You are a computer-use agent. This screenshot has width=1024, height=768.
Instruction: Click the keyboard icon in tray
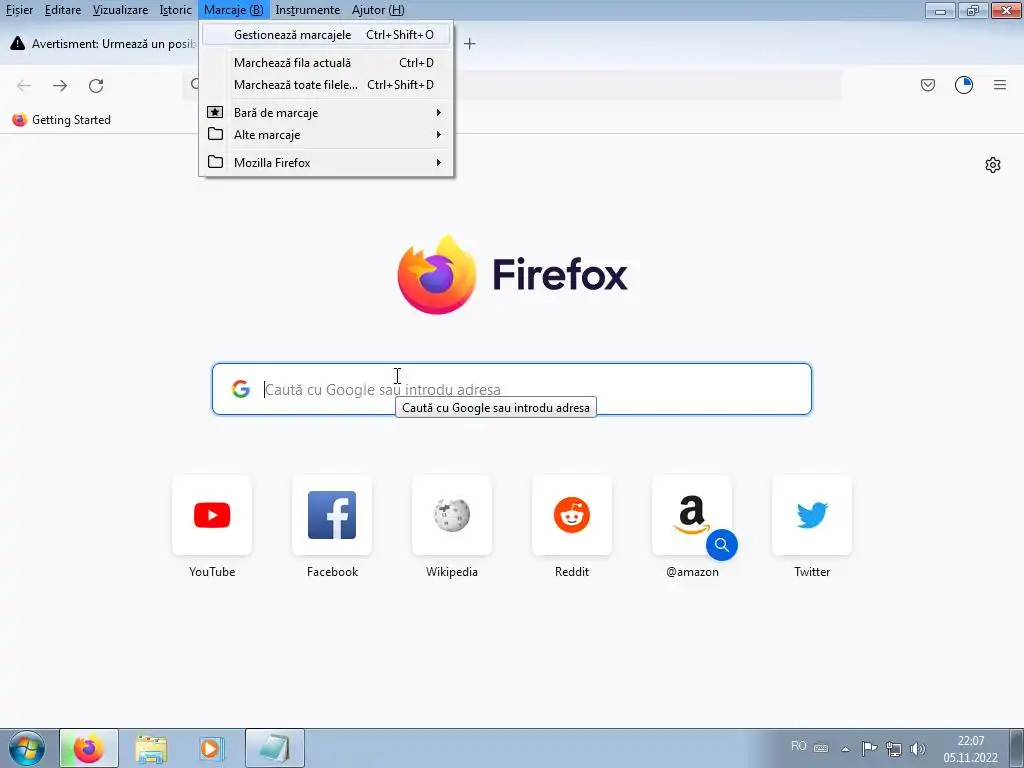point(821,748)
